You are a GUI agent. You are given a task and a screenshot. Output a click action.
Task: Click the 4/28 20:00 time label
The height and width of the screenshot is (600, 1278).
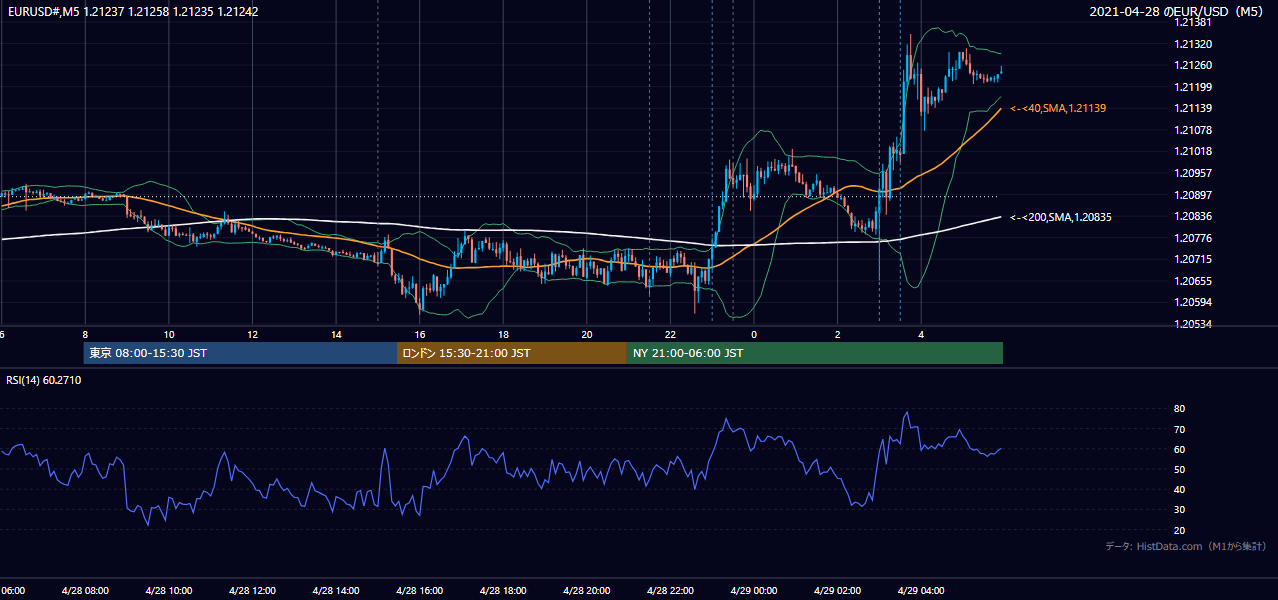click(586, 591)
